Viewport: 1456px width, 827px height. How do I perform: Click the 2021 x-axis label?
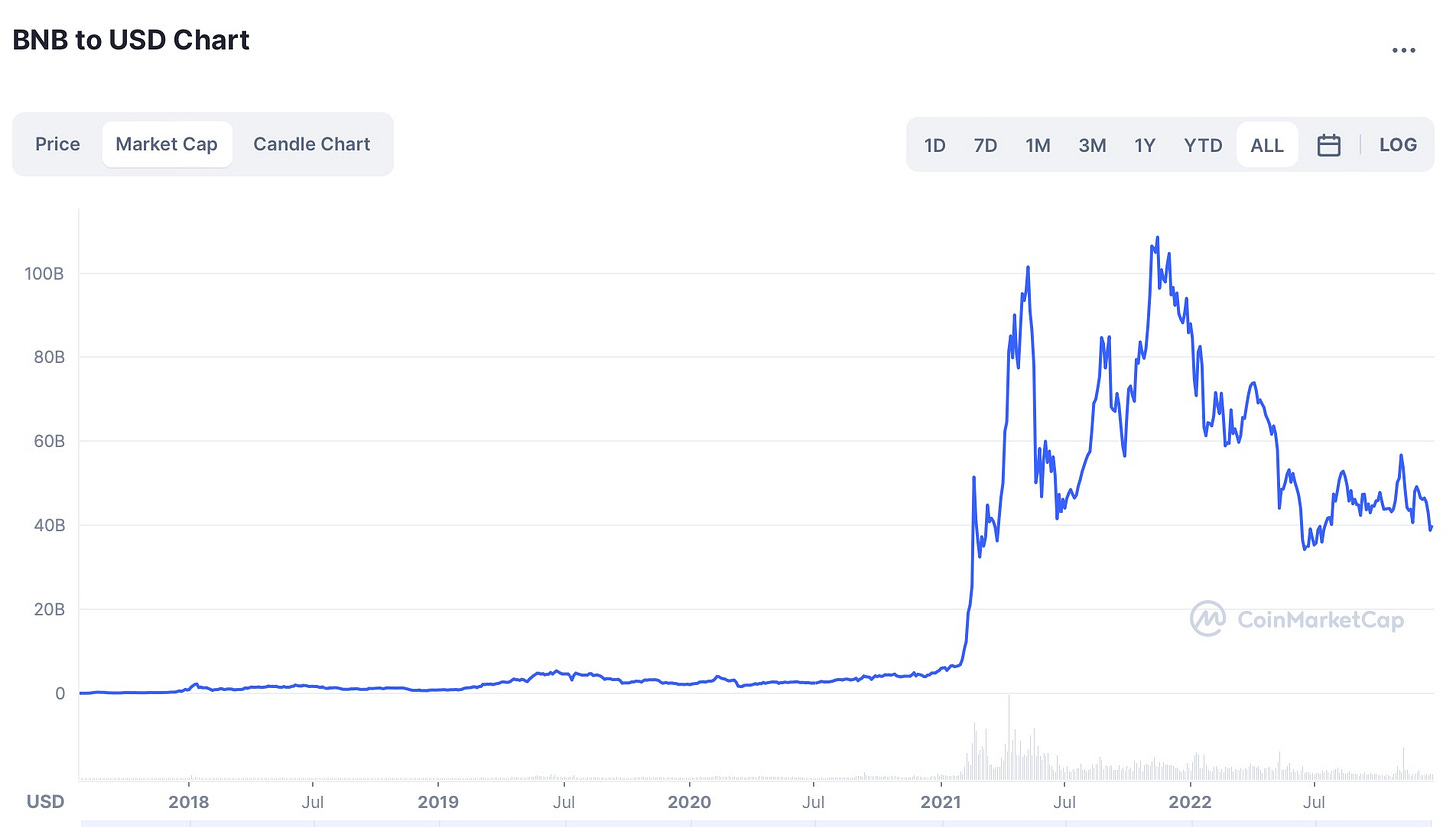pyautogui.click(x=940, y=802)
